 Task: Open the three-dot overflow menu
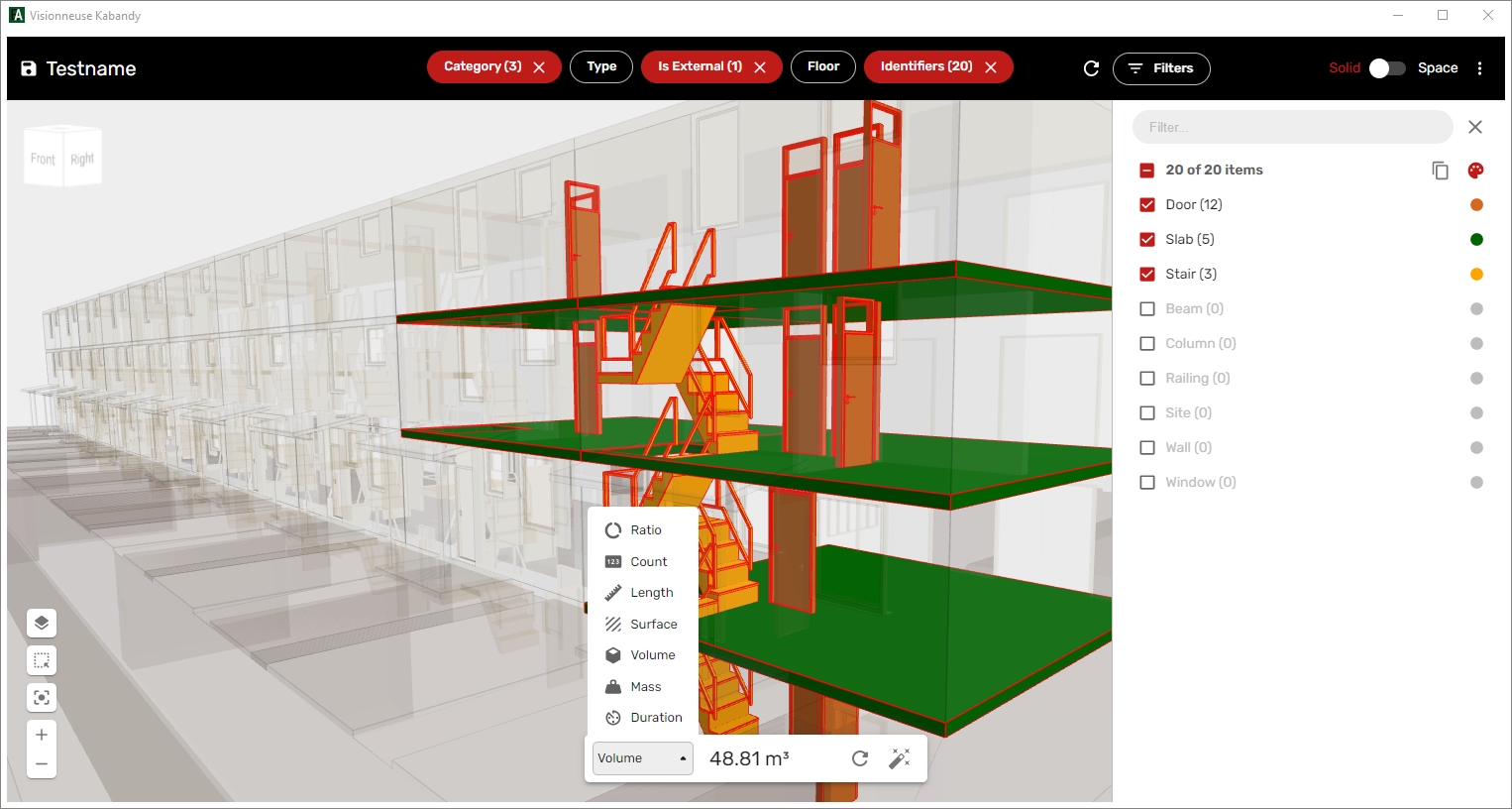[1480, 68]
